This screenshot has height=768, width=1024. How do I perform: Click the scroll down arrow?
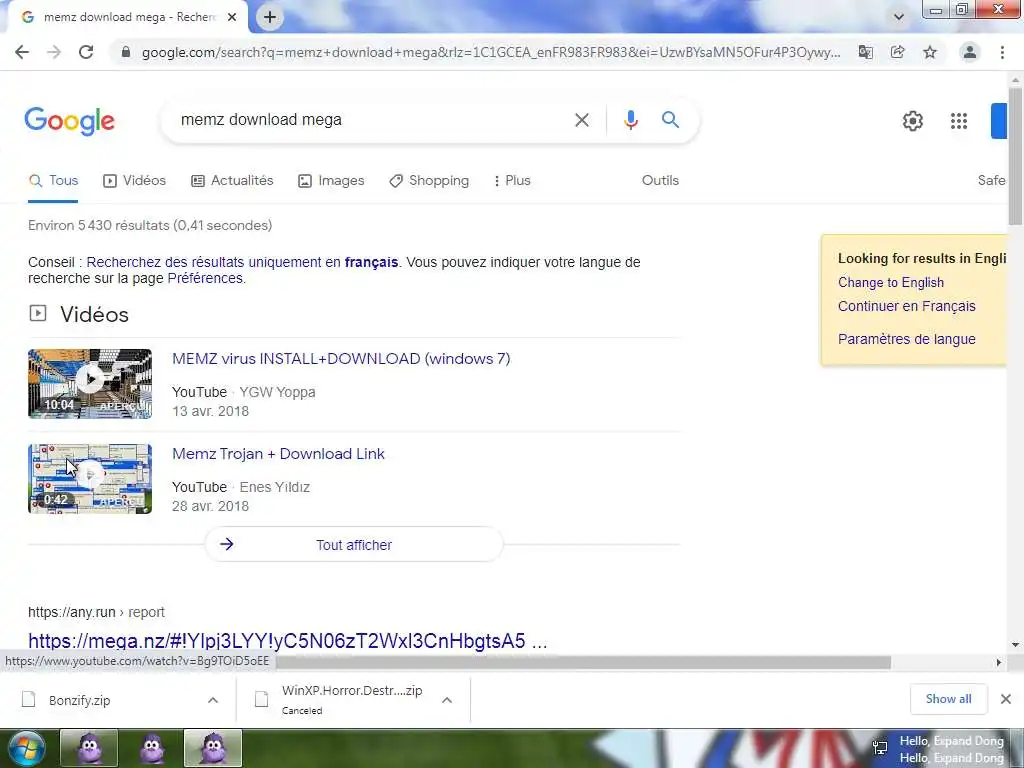[1016, 645]
